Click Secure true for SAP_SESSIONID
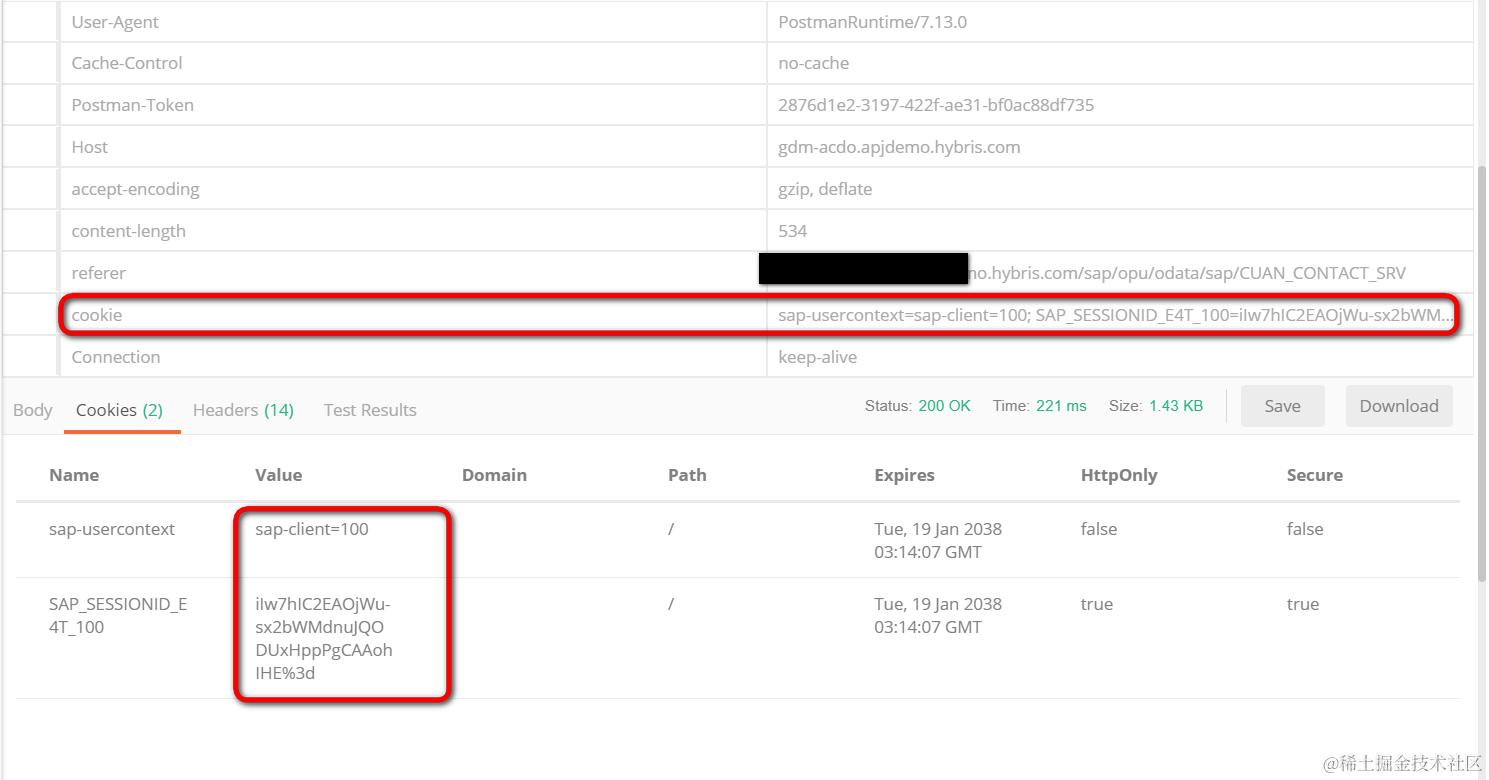Image resolution: width=1489 pixels, height=780 pixels. (1303, 604)
